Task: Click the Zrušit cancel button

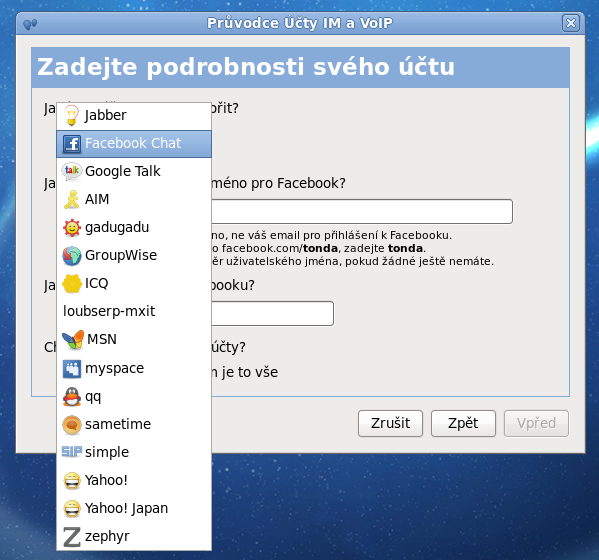Action: 390,424
